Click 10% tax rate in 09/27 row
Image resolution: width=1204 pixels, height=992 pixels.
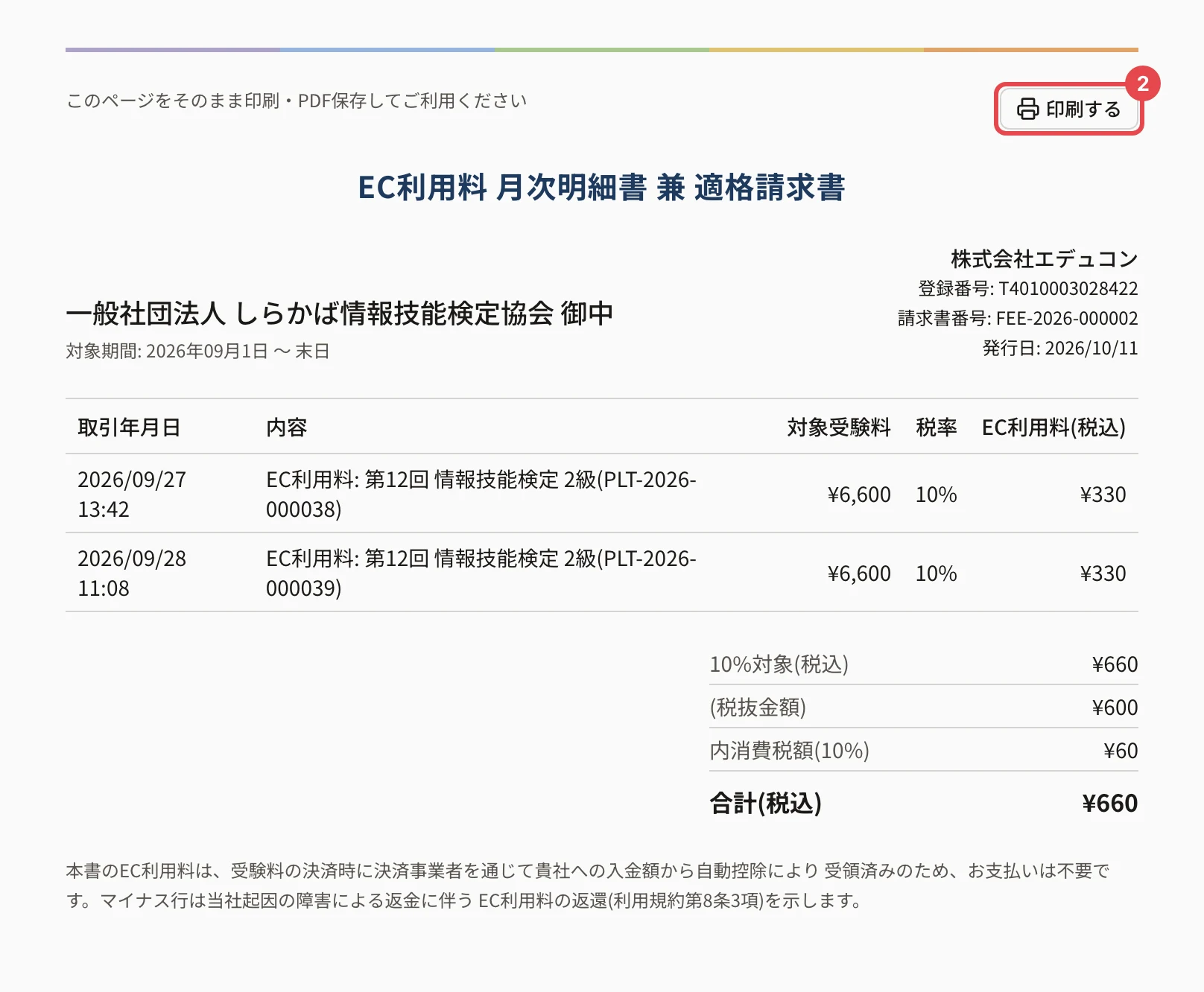[x=936, y=494]
